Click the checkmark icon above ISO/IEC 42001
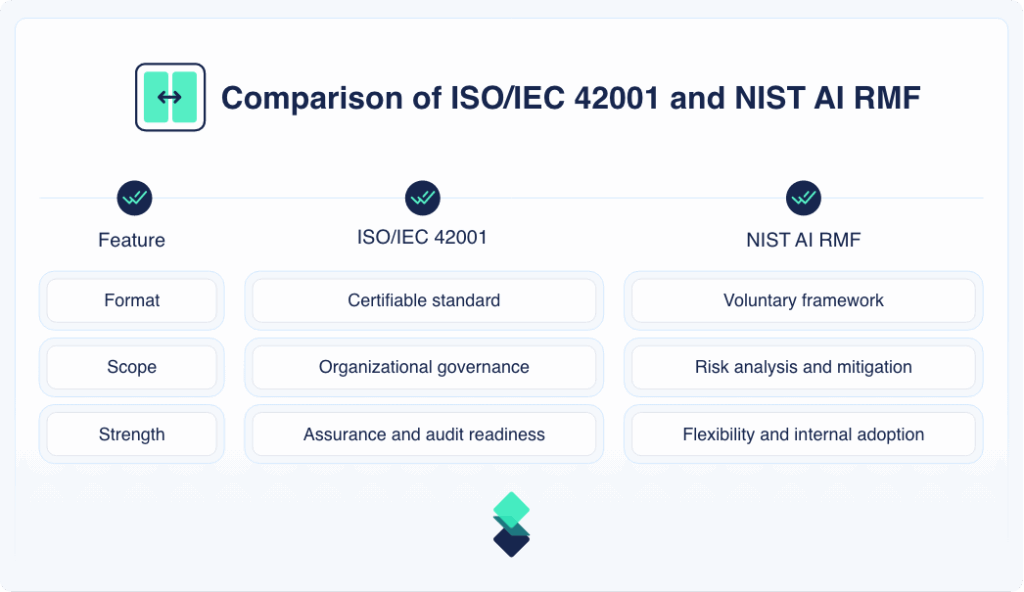The image size is (1024, 592). pyautogui.click(x=423, y=198)
